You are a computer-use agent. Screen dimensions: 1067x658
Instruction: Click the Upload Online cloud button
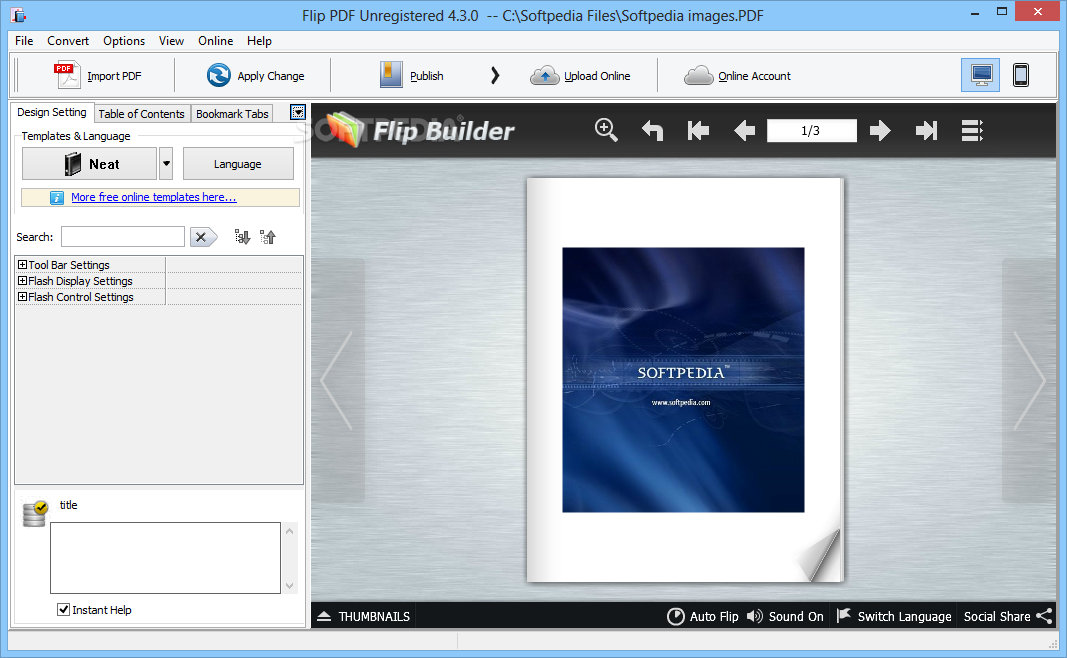click(580, 76)
